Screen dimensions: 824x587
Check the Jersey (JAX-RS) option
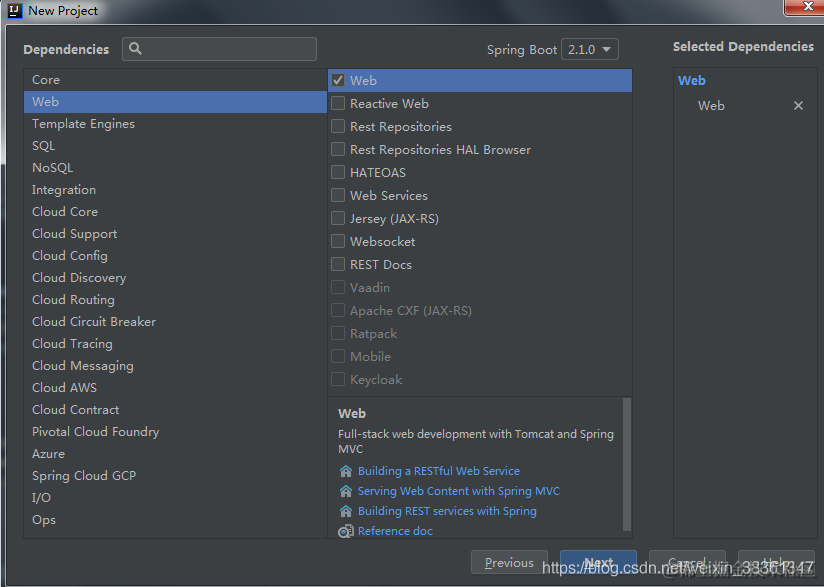coord(338,218)
